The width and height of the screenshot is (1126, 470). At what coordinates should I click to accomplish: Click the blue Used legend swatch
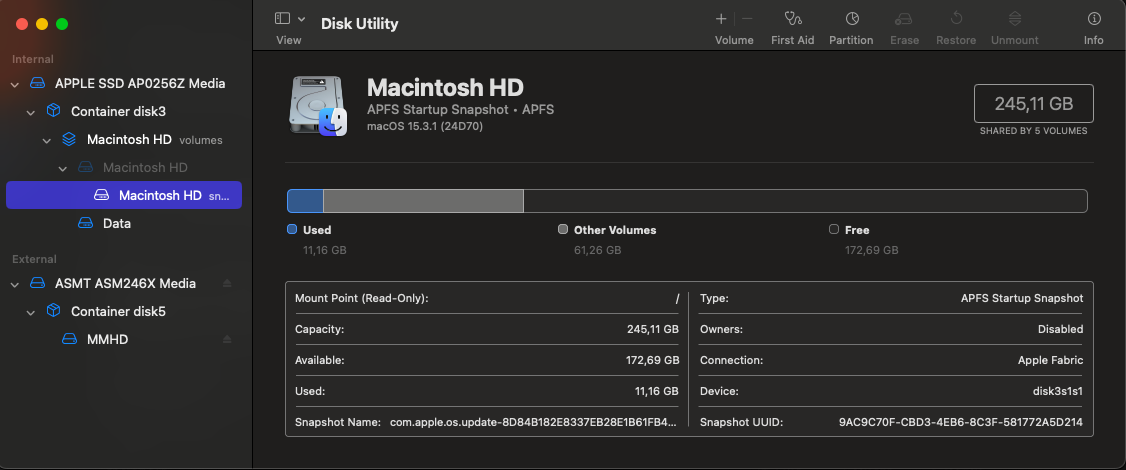coord(292,230)
